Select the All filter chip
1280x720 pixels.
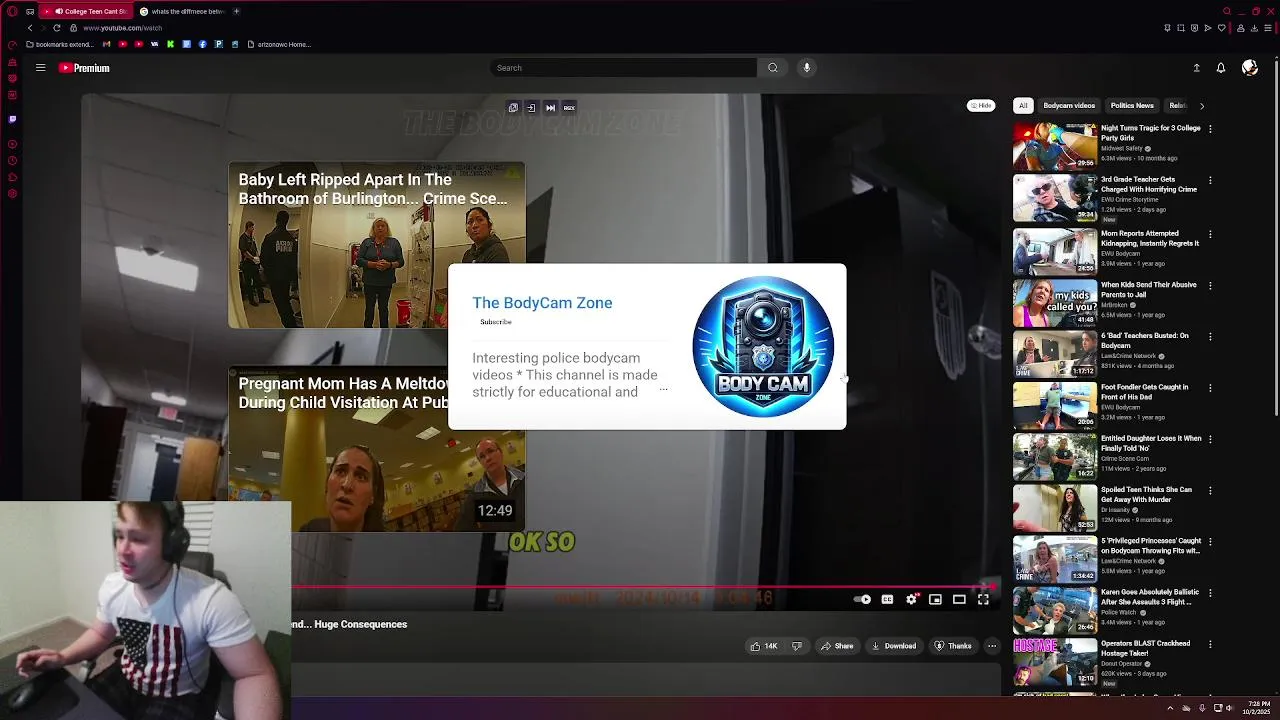(x=1023, y=105)
